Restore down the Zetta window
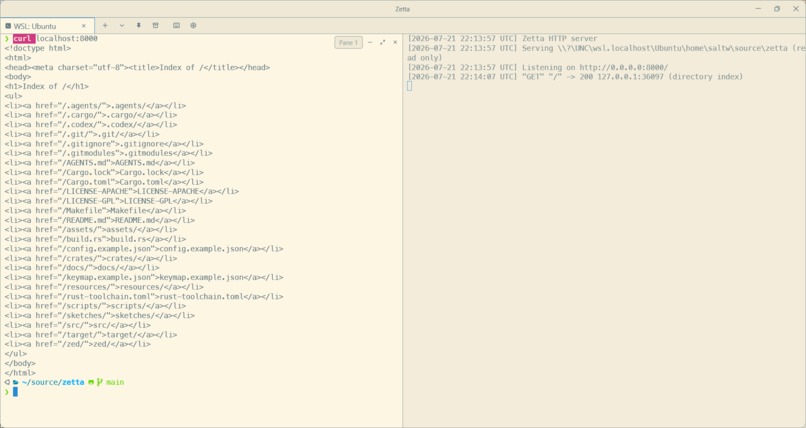This screenshot has width=806, height=428. [777, 9]
